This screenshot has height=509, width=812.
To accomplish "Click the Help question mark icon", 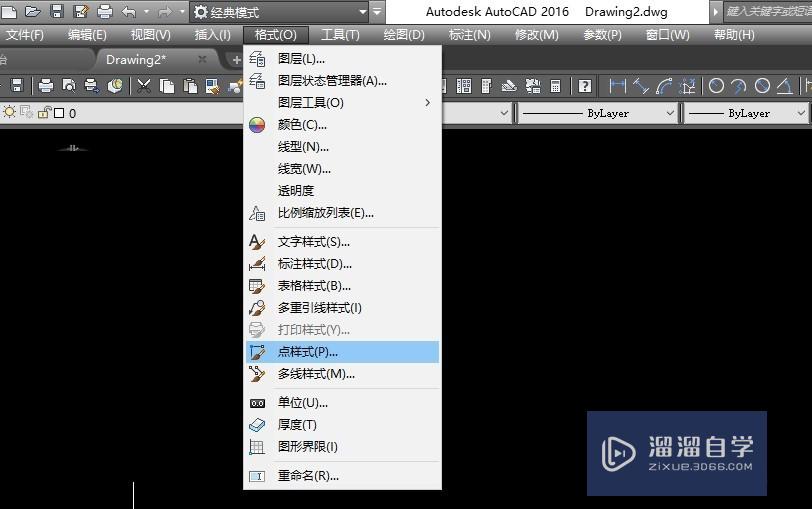I will pos(585,85).
